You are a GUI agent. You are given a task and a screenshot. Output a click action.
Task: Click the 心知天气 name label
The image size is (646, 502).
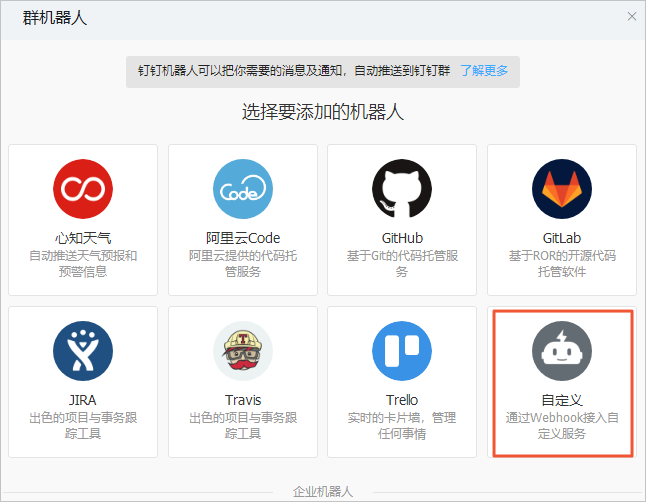tap(83, 238)
